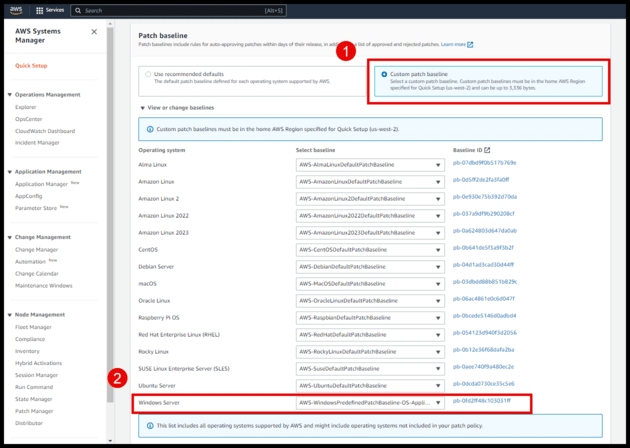Collapse the Application Management section
Image resolution: width=630 pixels, height=448 pixels.
tap(10, 172)
